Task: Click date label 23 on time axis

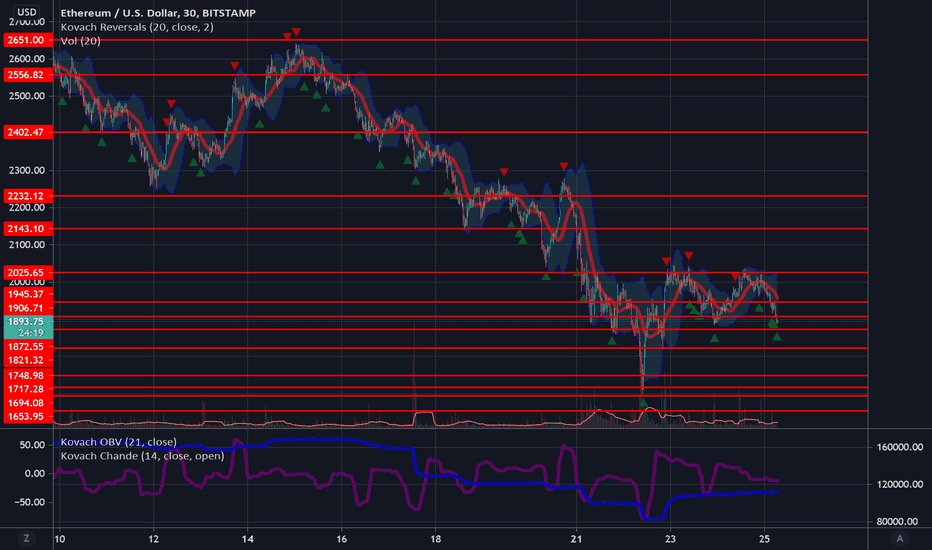Action: (670, 539)
